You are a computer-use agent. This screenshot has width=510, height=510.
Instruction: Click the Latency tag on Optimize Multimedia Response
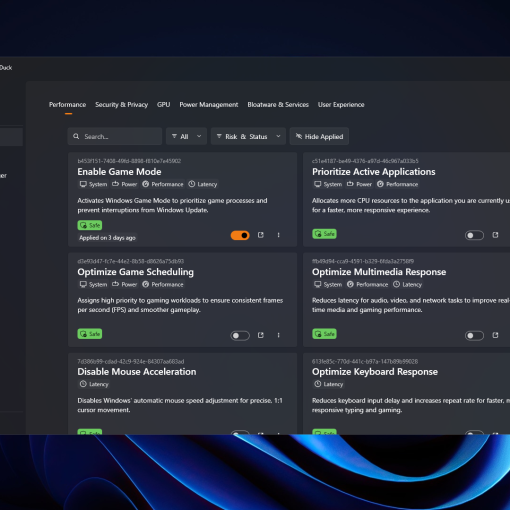(x=408, y=284)
